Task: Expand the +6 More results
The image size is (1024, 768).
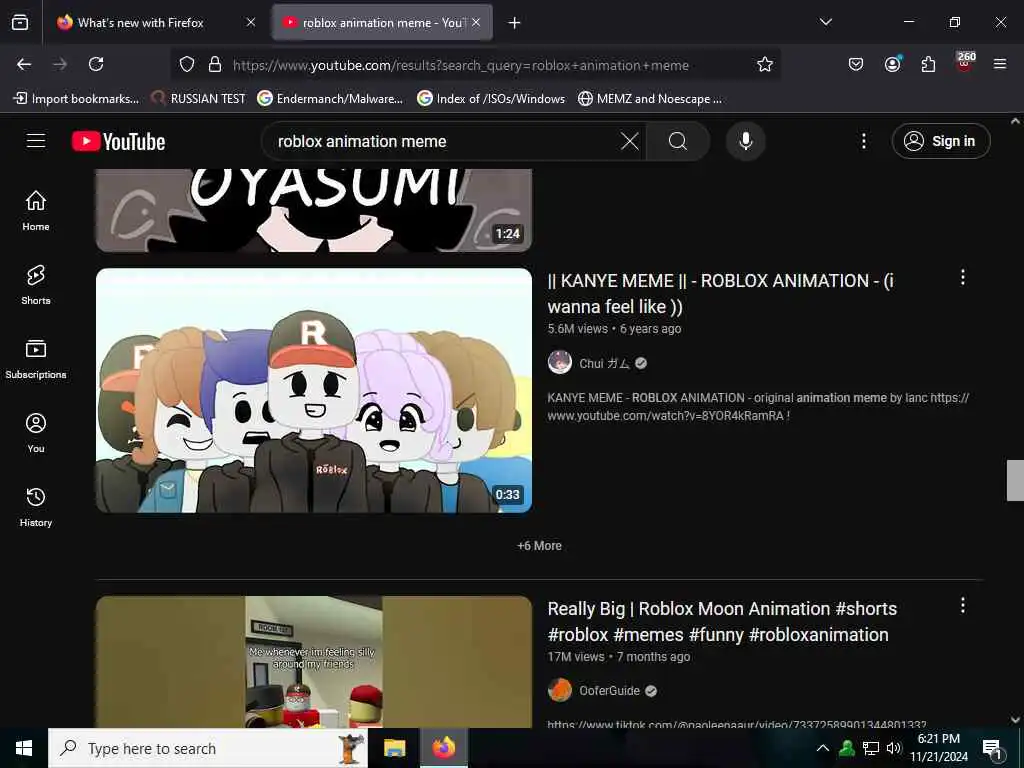Action: tap(539, 546)
